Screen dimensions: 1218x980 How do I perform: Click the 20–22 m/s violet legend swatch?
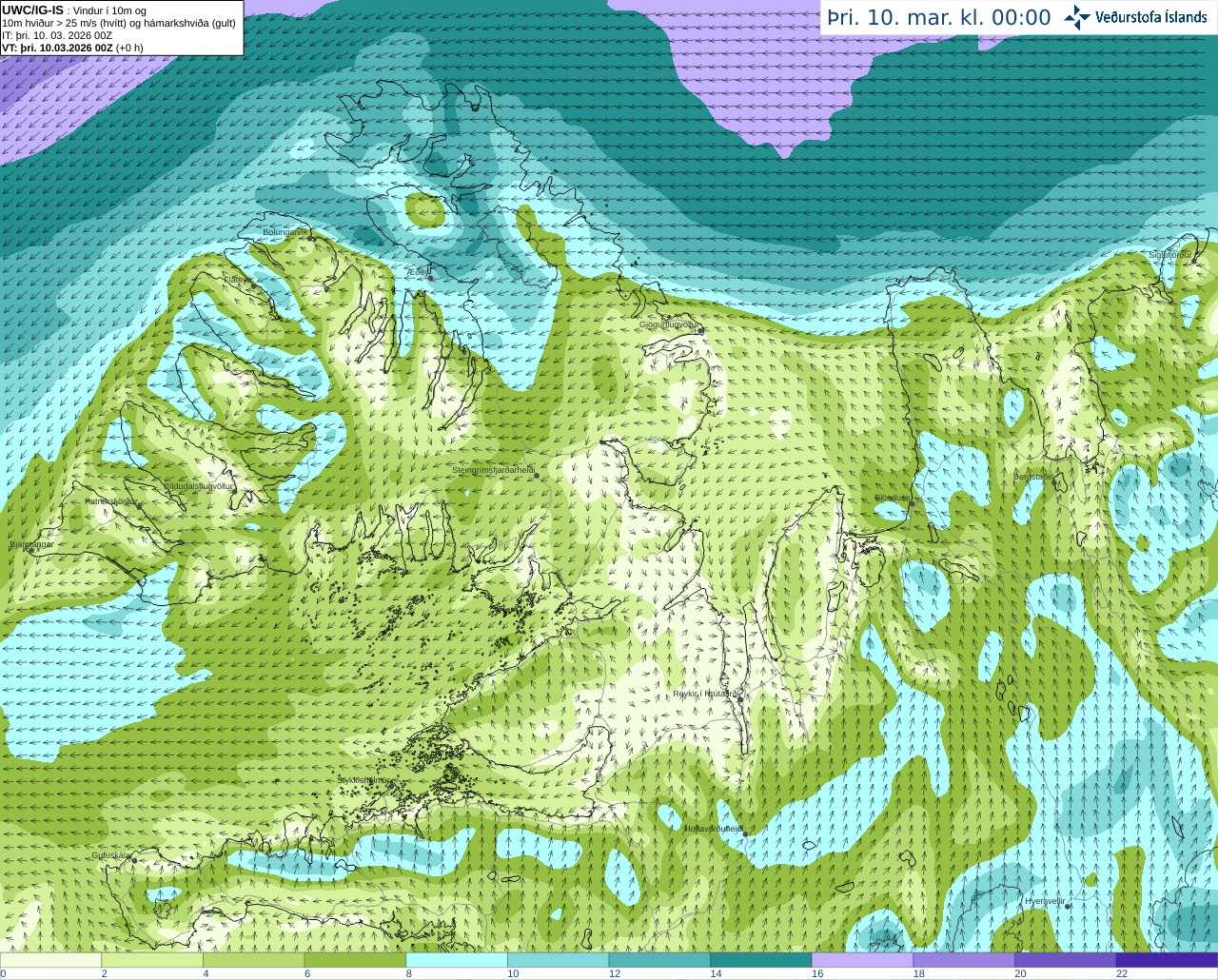click(x=1066, y=960)
